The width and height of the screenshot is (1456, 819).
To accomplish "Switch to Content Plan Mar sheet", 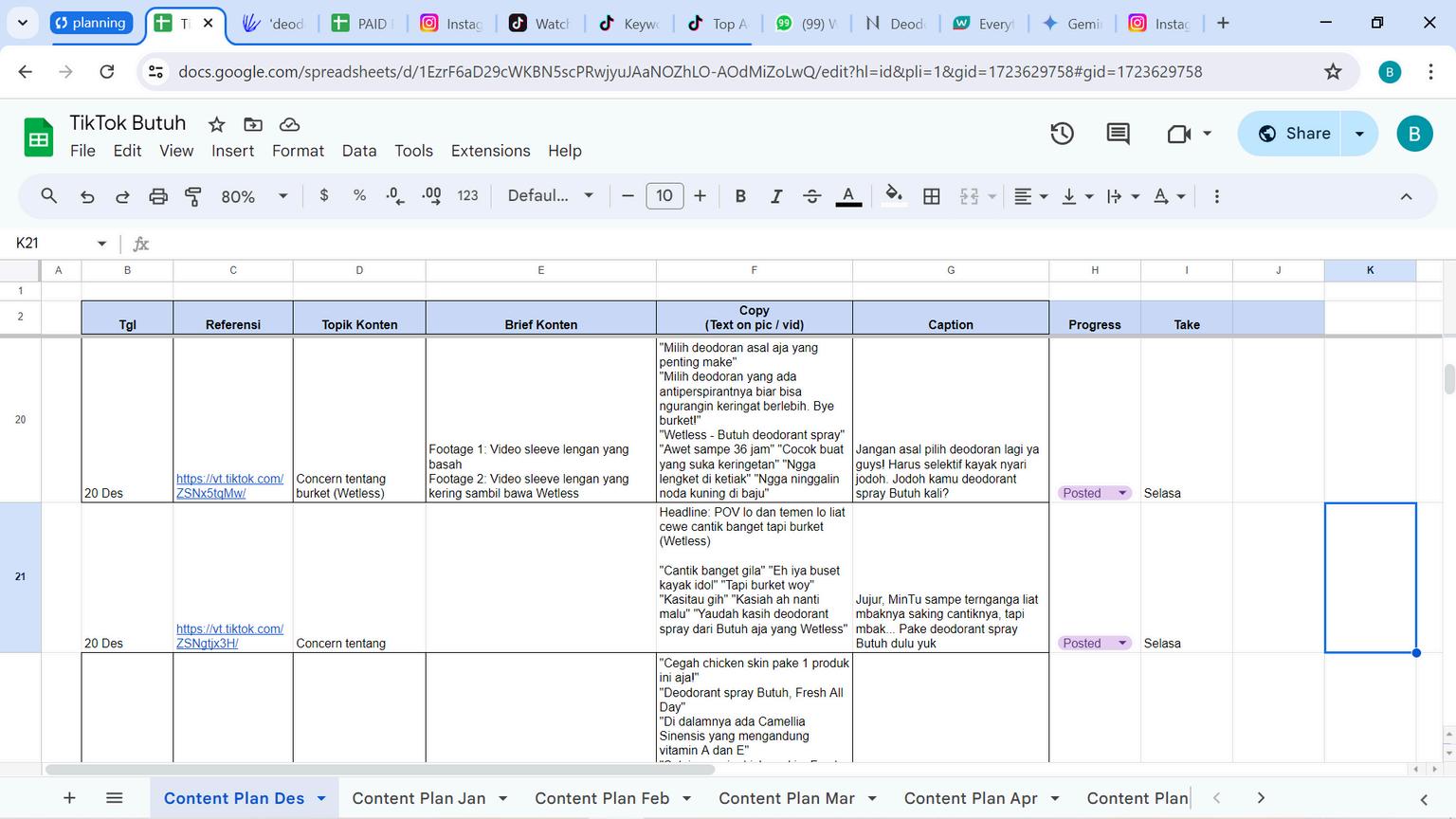I will click(x=787, y=798).
